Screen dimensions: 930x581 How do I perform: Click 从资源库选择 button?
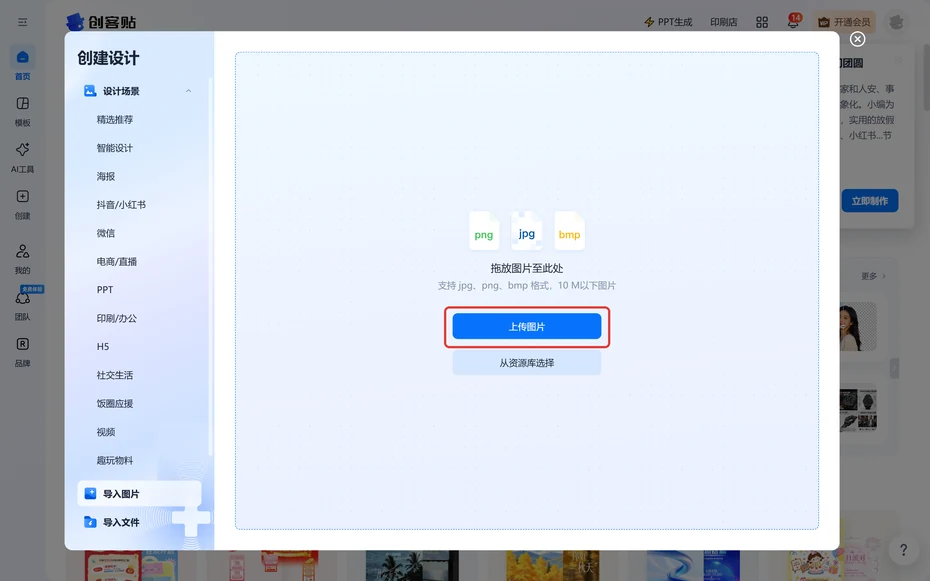[527, 363]
